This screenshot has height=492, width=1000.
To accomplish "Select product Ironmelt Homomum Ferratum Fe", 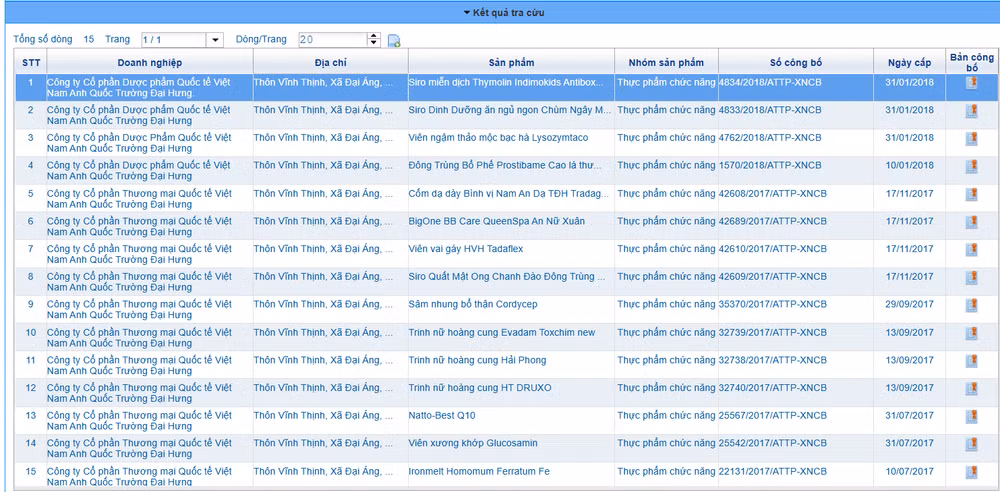I will pyautogui.click(x=479, y=472).
